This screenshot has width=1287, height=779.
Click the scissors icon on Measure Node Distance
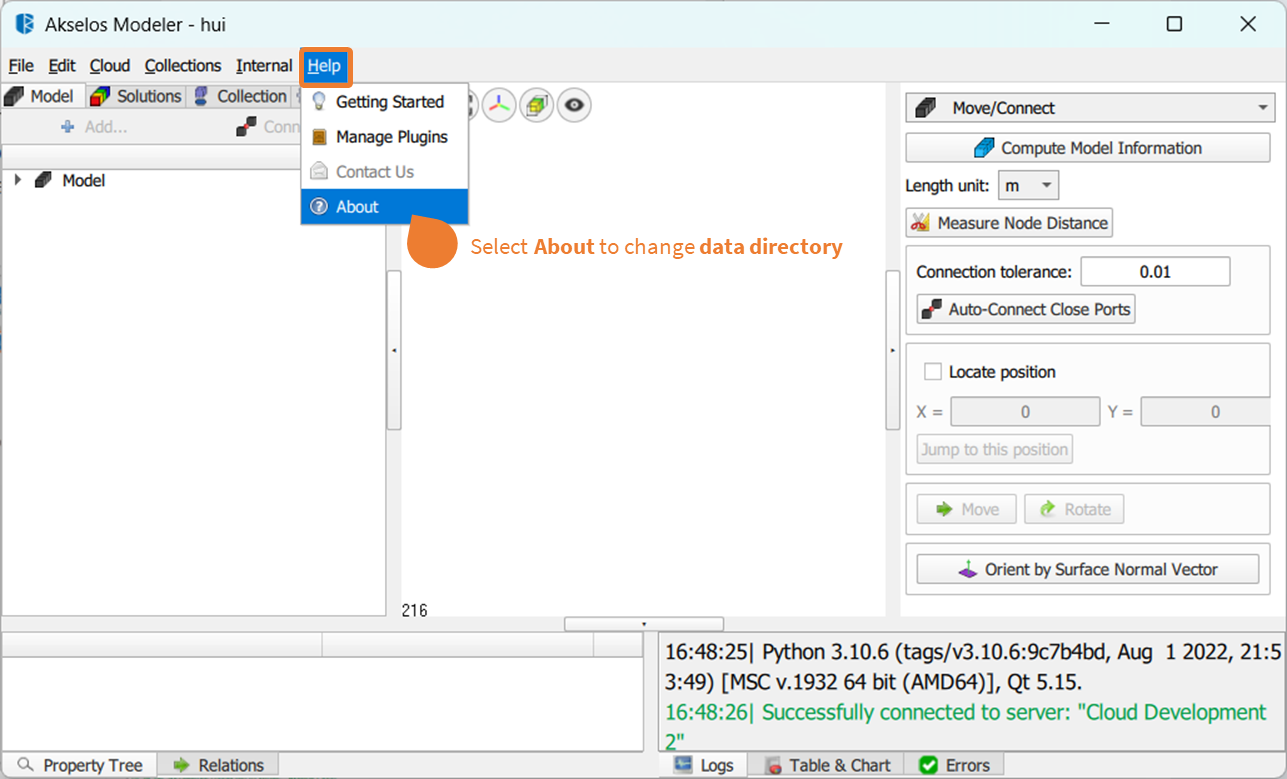click(920, 223)
